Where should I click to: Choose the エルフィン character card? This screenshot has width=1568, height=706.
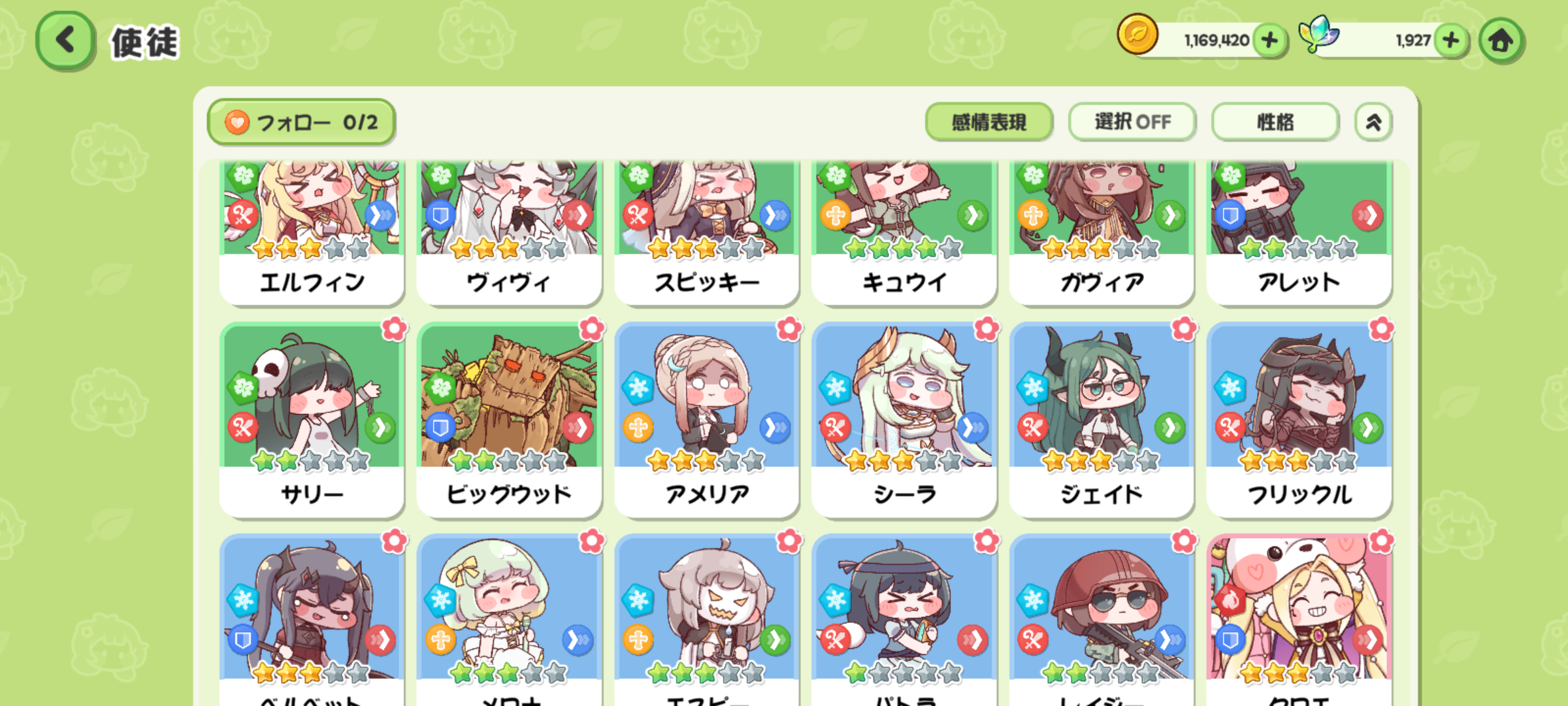(x=312, y=233)
